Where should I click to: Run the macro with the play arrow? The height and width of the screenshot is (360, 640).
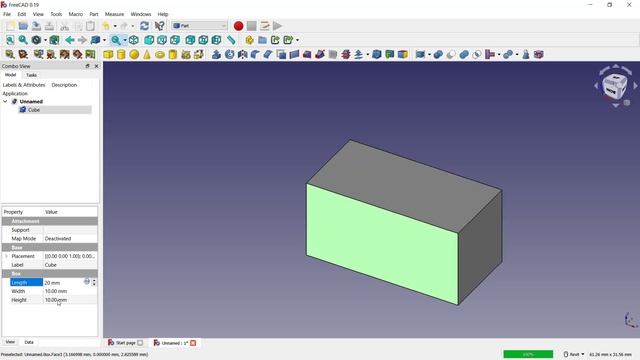(x=278, y=26)
